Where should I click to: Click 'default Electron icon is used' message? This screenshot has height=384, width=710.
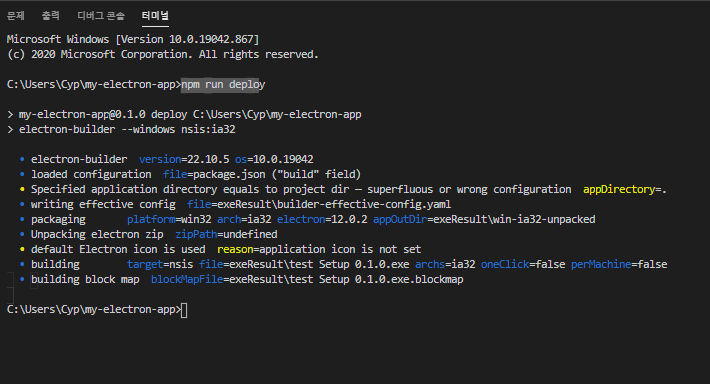(x=118, y=250)
